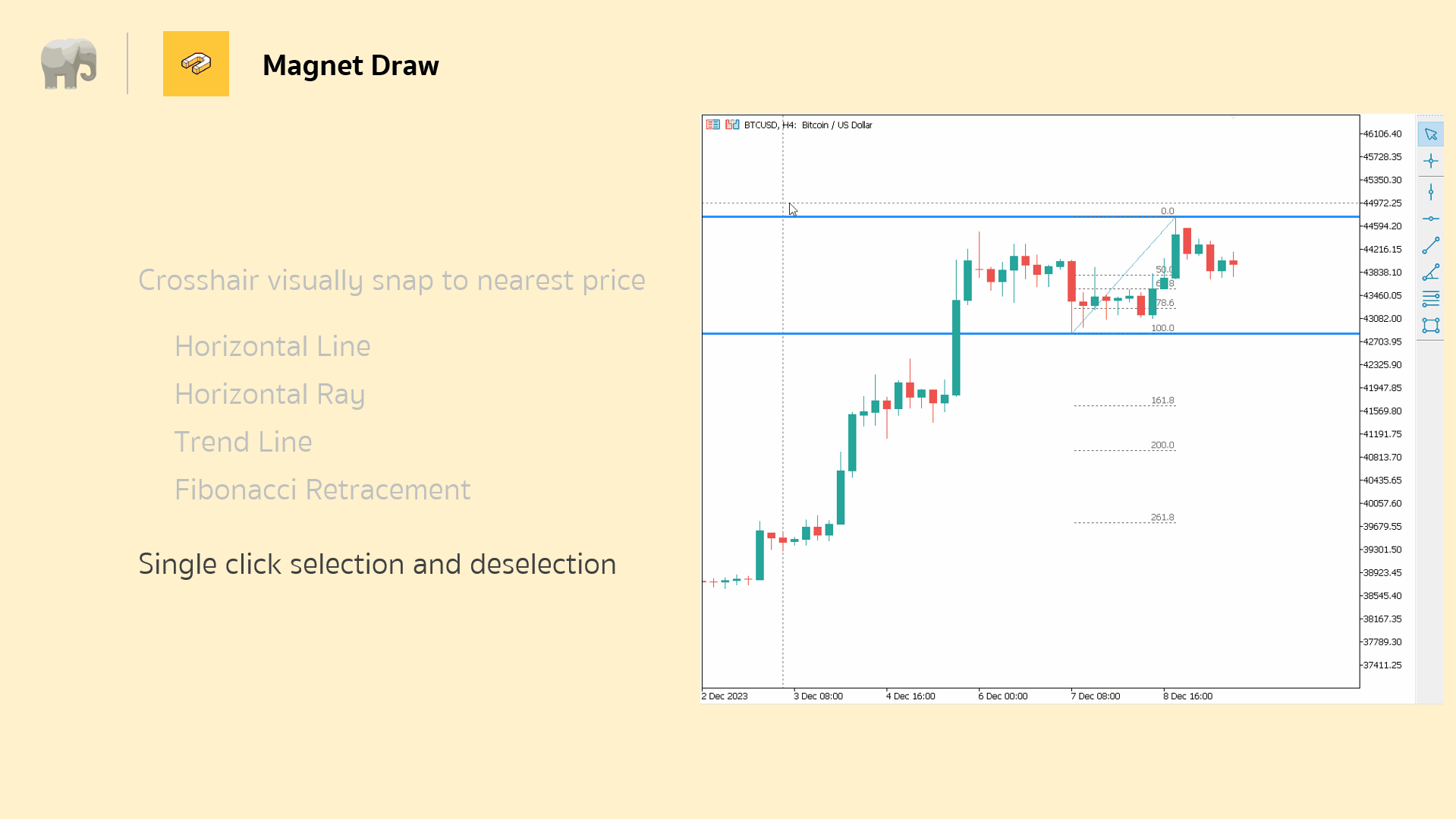1456x819 pixels.
Task: Click the 'Fibonacci Retracement' text
Action: (322, 490)
